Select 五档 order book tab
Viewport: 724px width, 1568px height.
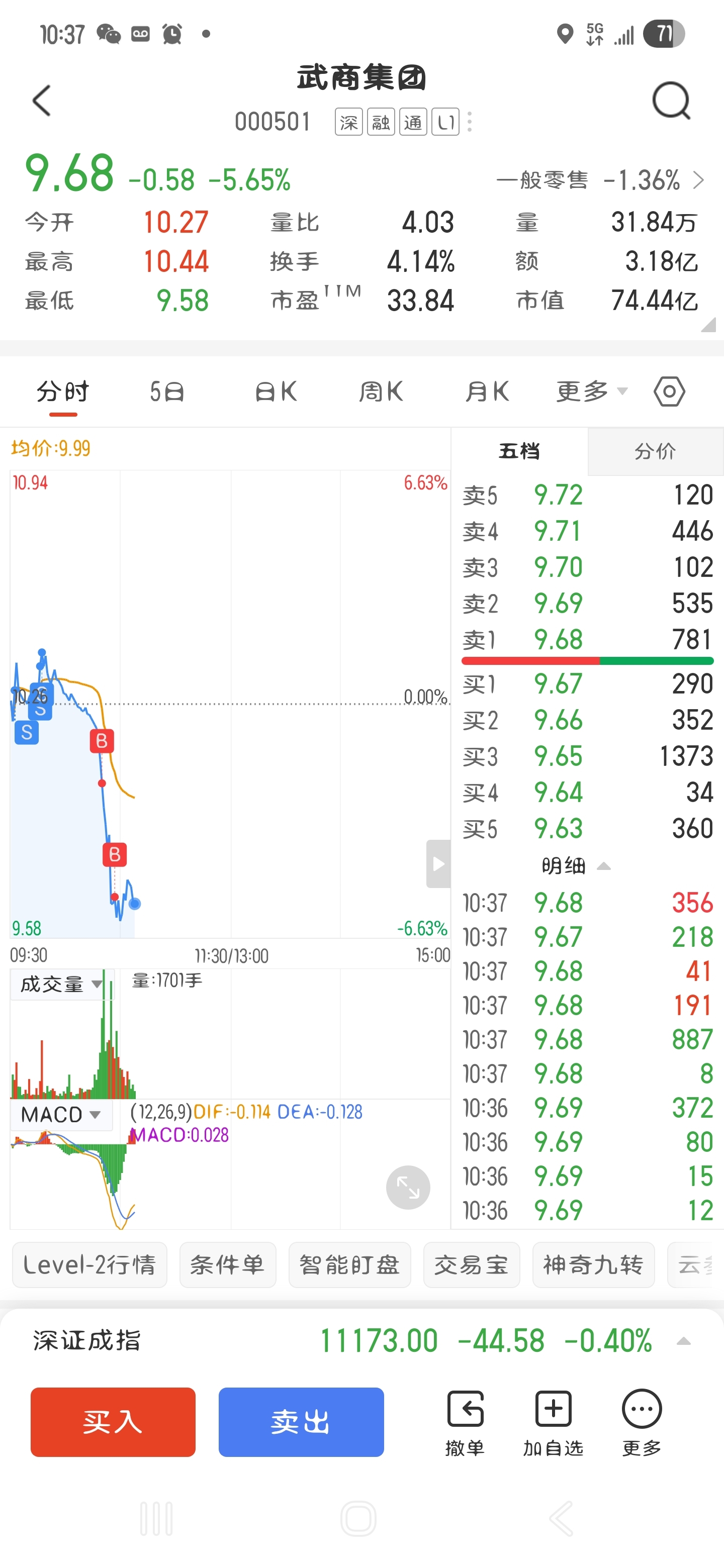pos(519,451)
